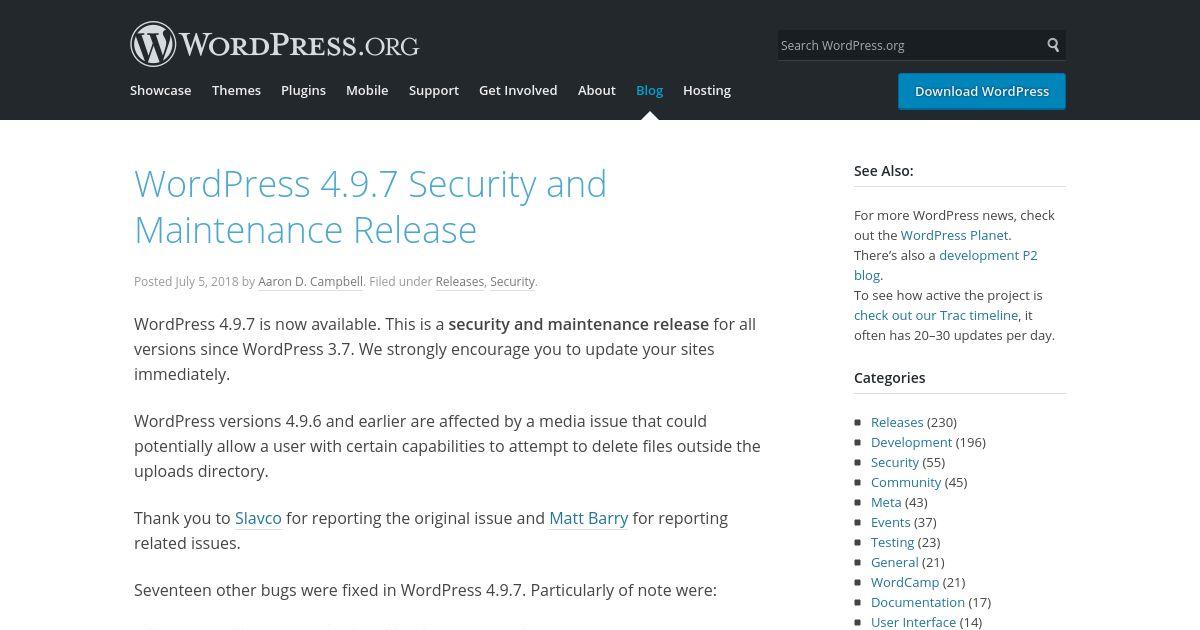
Task: Open the Releases tag under the post title
Action: (x=460, y=282)
